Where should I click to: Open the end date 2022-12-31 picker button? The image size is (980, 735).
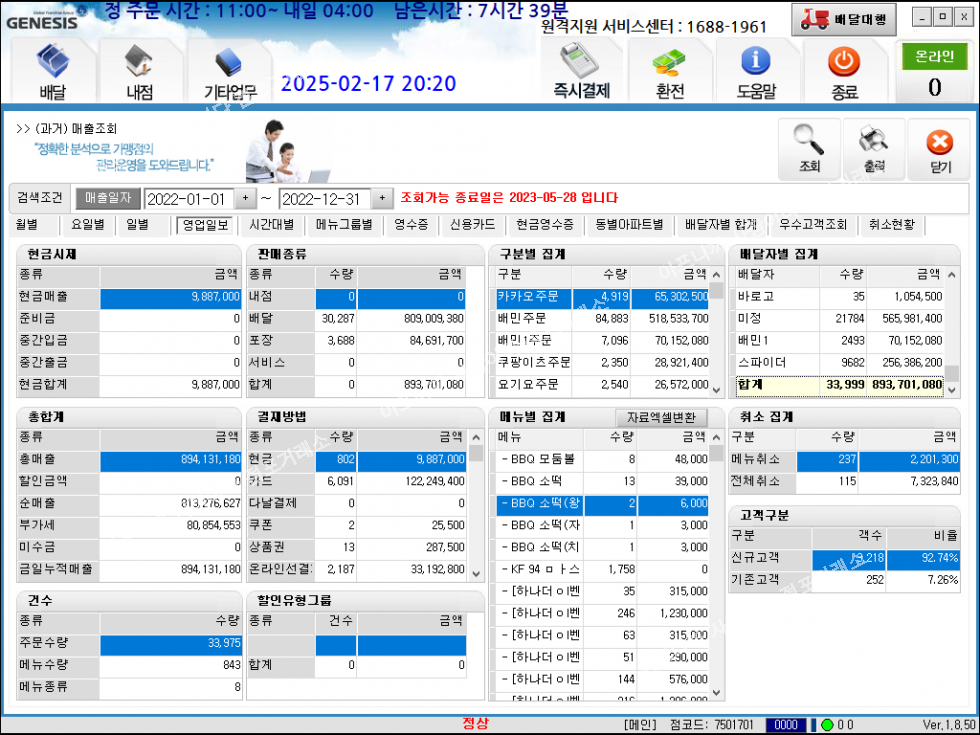tap(380, 198)
